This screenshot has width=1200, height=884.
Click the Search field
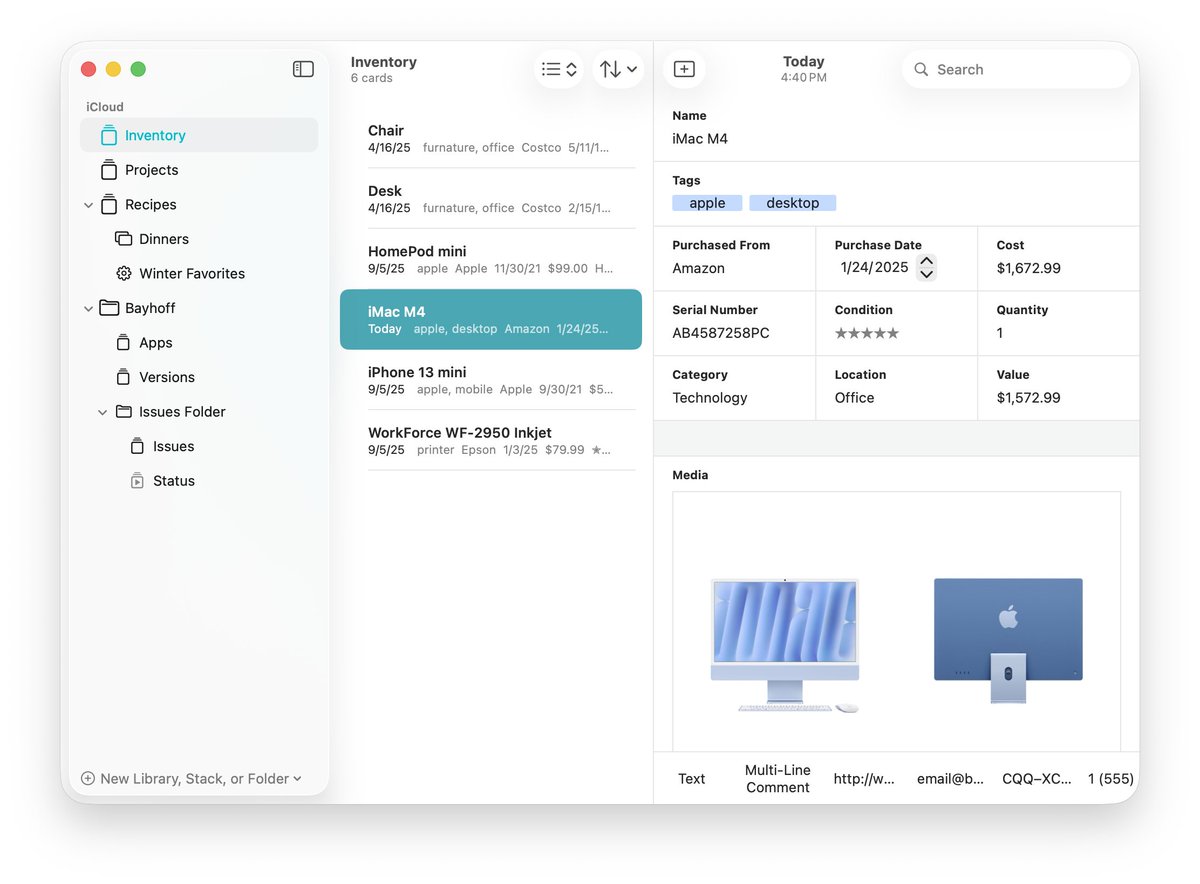[1016, 69]
